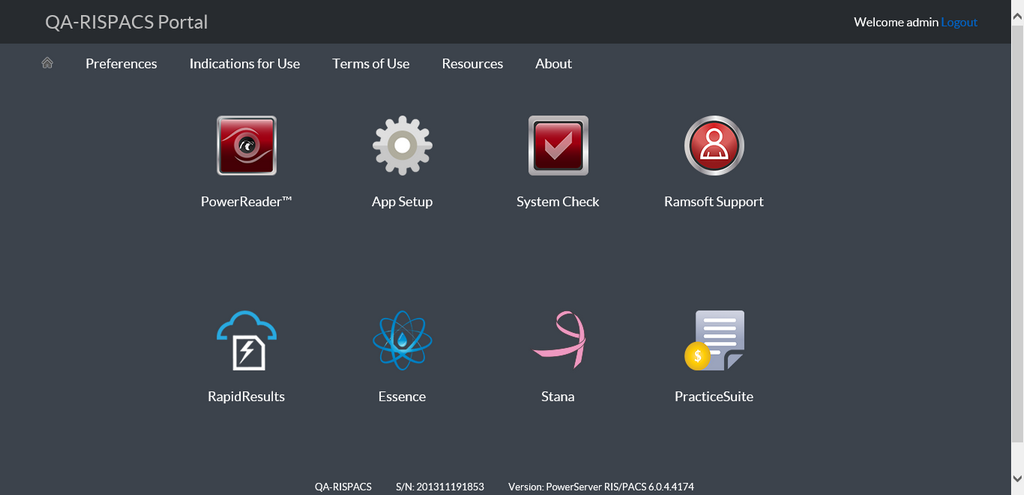1024x495 pixels.
Task: Open the Resources menu
Action: click(x=472, y=63)
